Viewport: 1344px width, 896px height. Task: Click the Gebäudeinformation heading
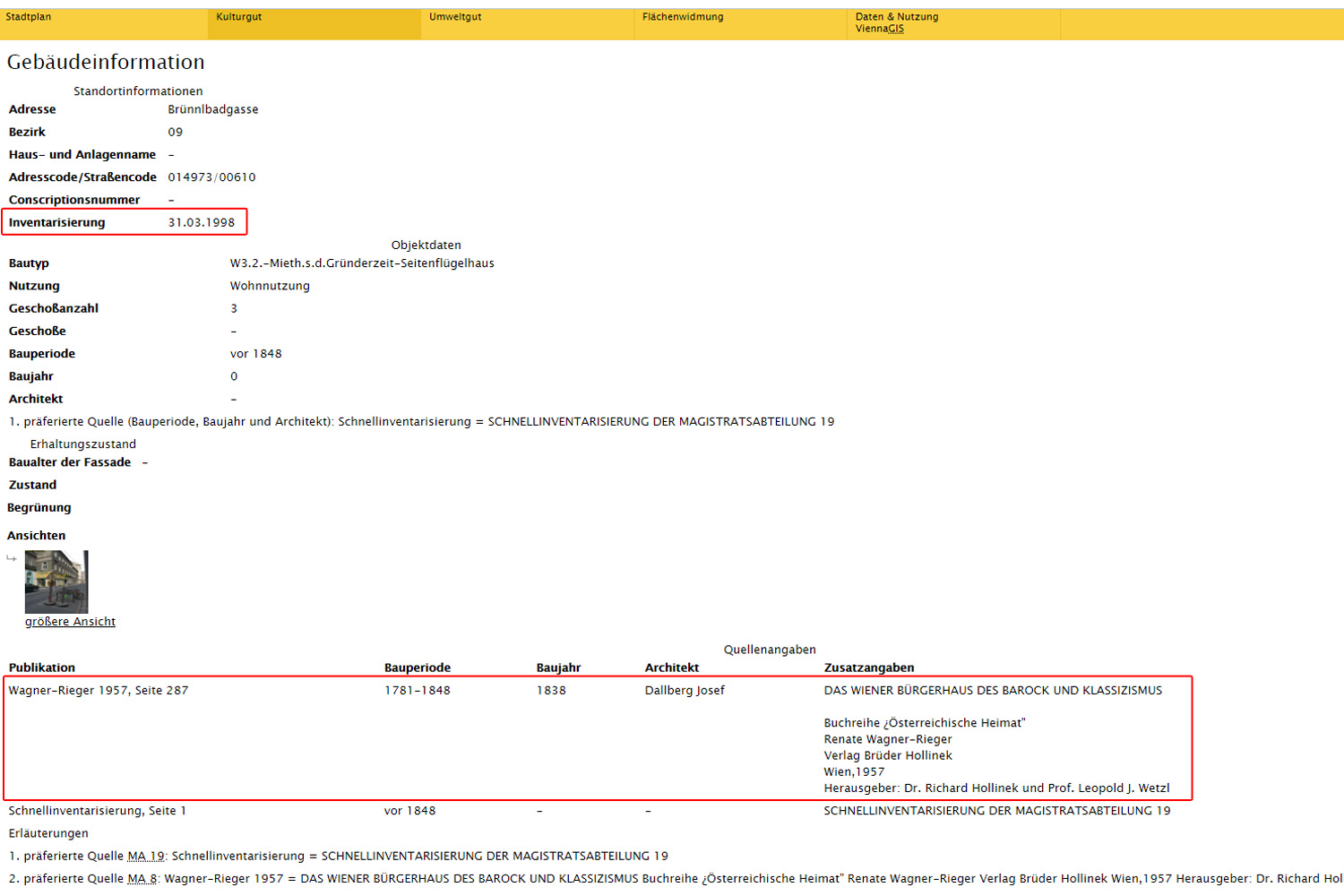106,62
